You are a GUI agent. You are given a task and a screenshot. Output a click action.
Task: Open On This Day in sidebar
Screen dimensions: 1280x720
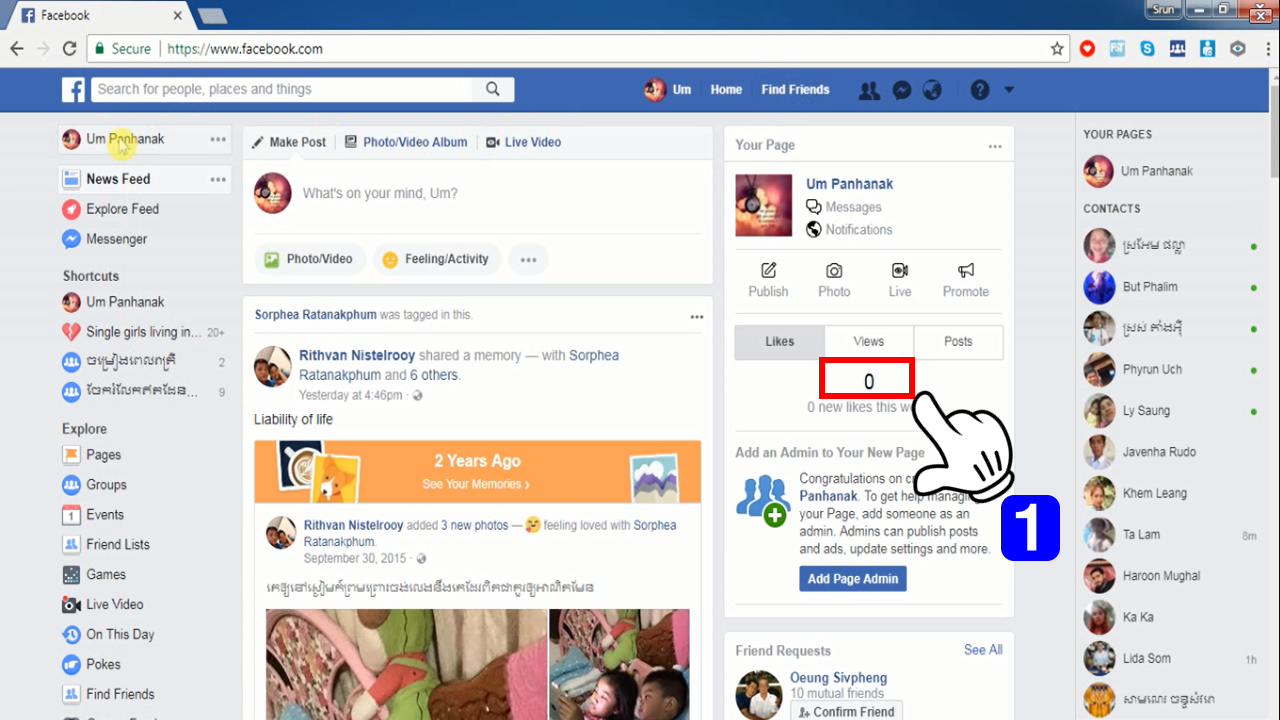(x=120, y=634)
